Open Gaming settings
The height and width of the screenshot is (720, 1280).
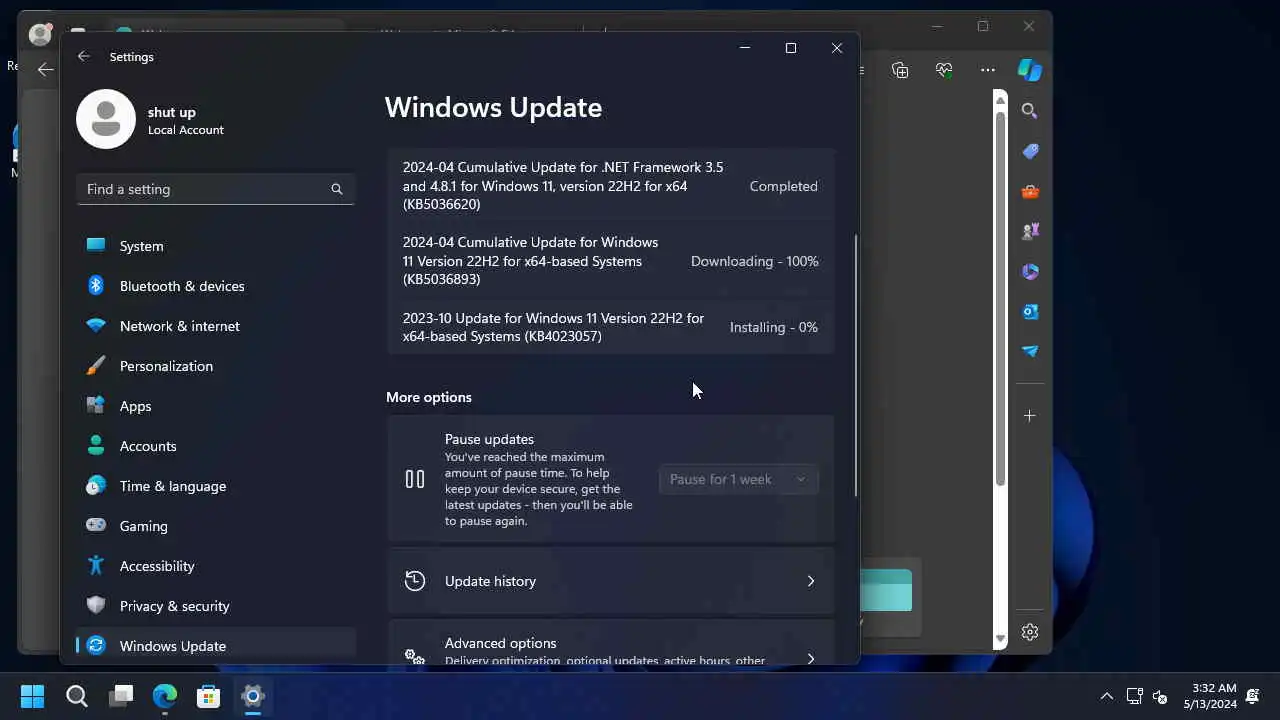[x=216, y=526]
